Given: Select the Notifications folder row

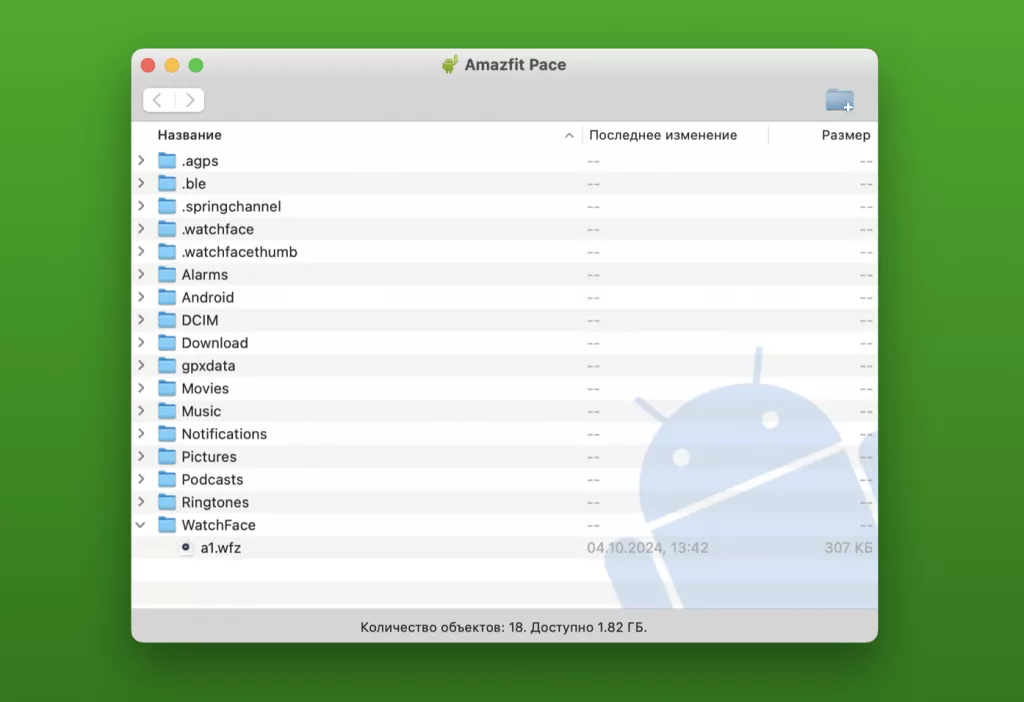Looking at the screenshot, I should 224,434.
